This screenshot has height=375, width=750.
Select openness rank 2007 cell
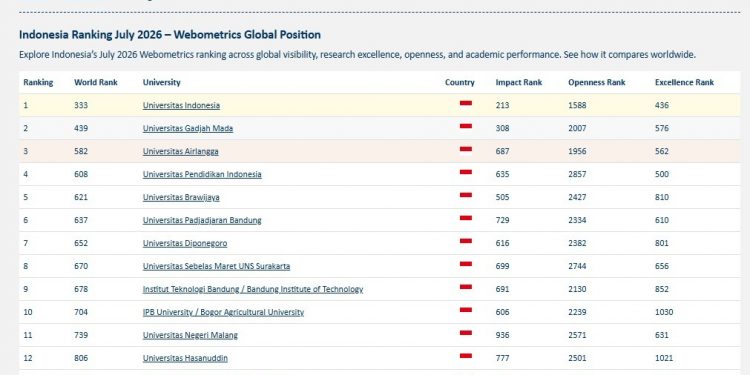coord(577,128)
